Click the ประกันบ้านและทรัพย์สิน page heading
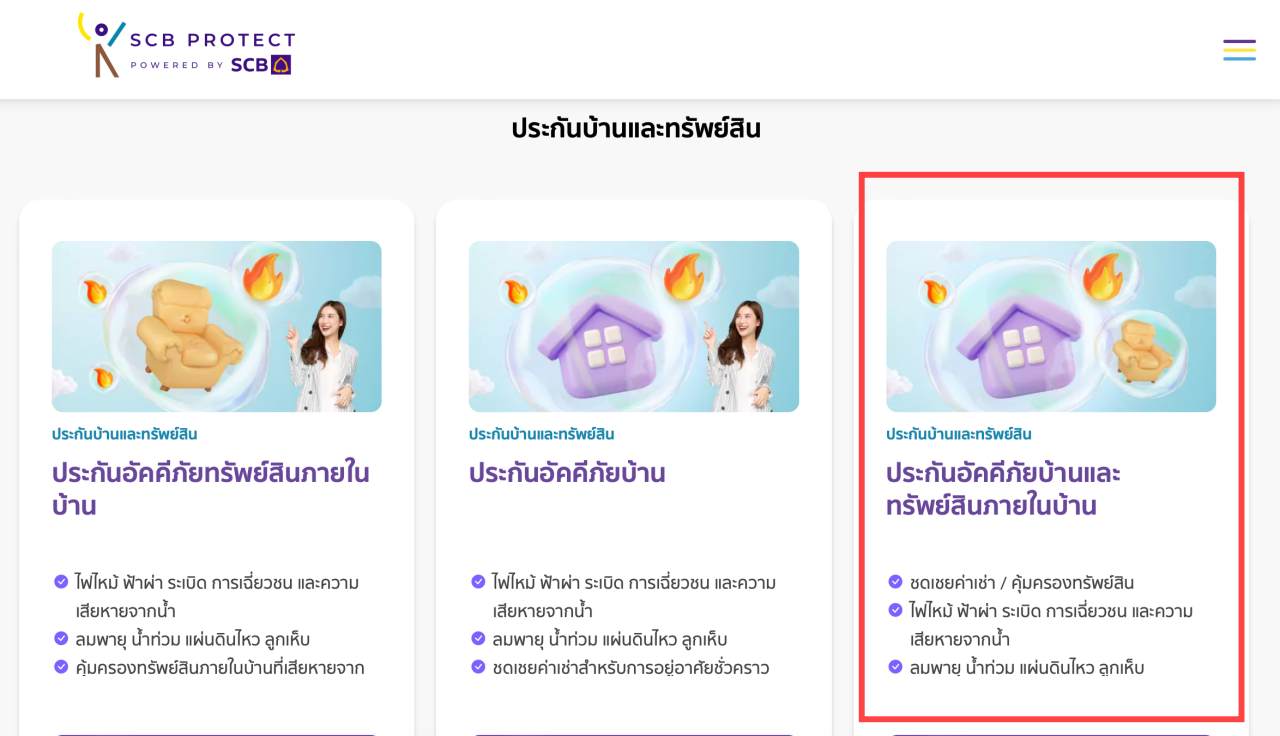Screen dimensions: 1280x736 point(636,129)
